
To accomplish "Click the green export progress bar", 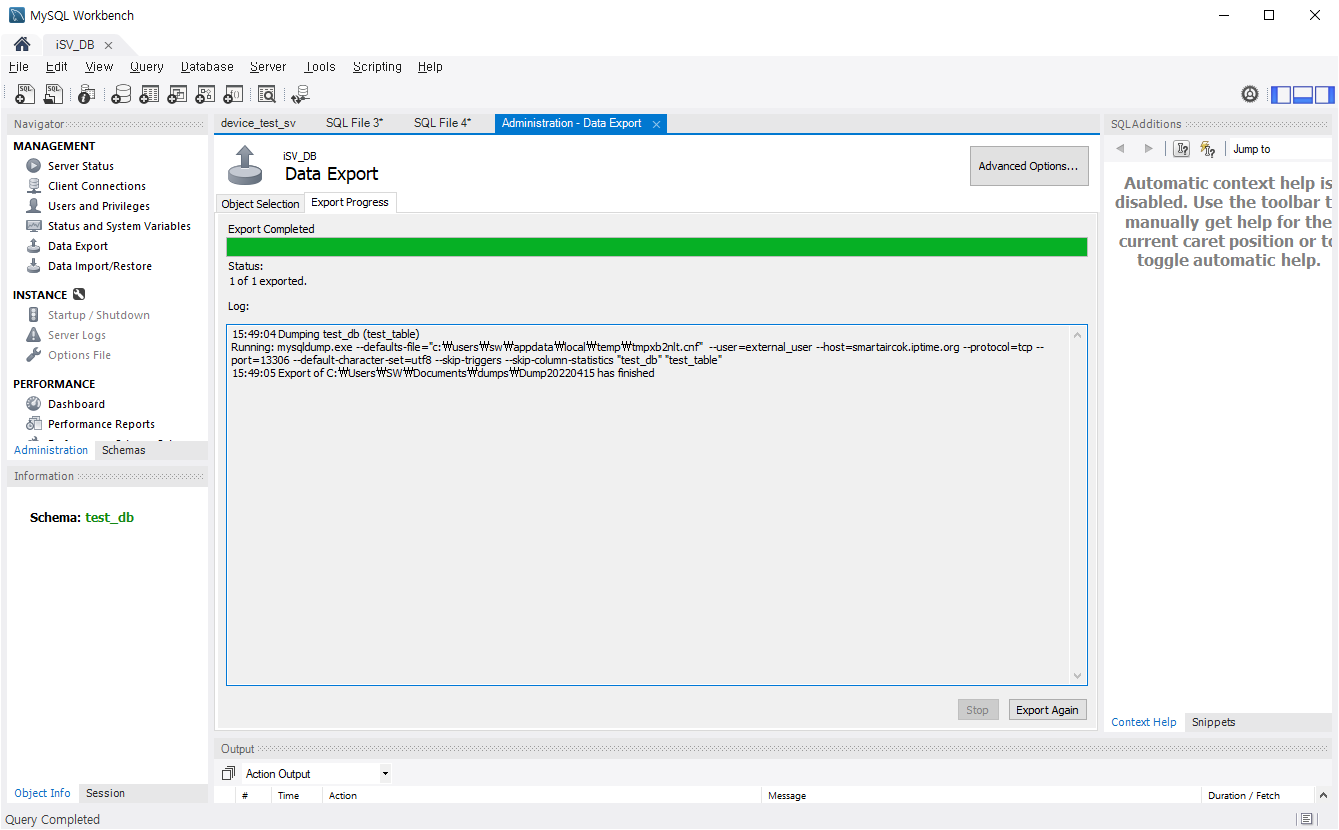I will (x=657, y=247).
